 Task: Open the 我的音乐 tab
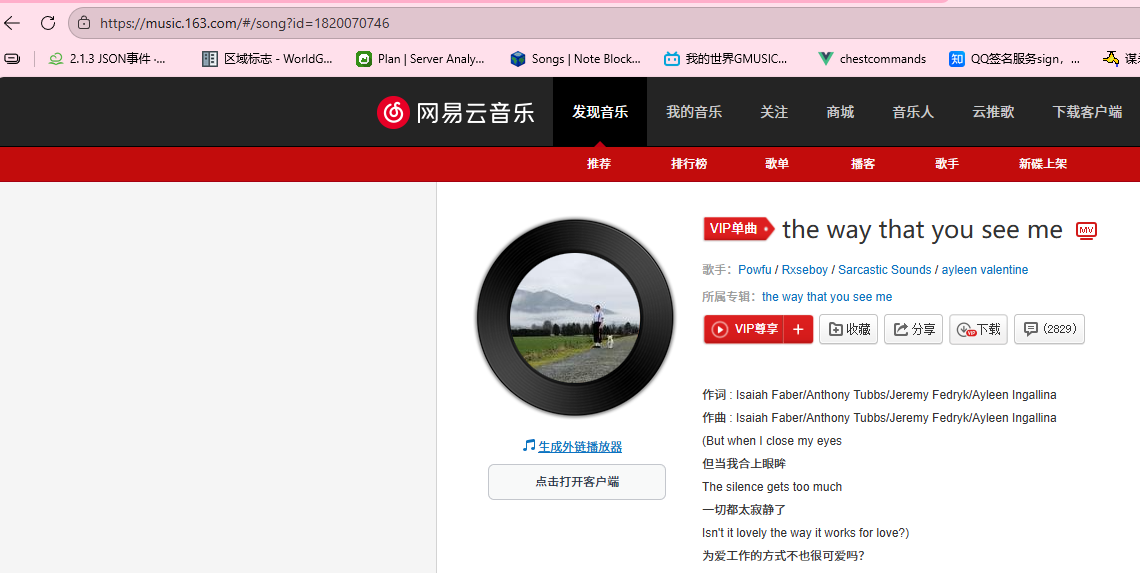click(694, 112)
